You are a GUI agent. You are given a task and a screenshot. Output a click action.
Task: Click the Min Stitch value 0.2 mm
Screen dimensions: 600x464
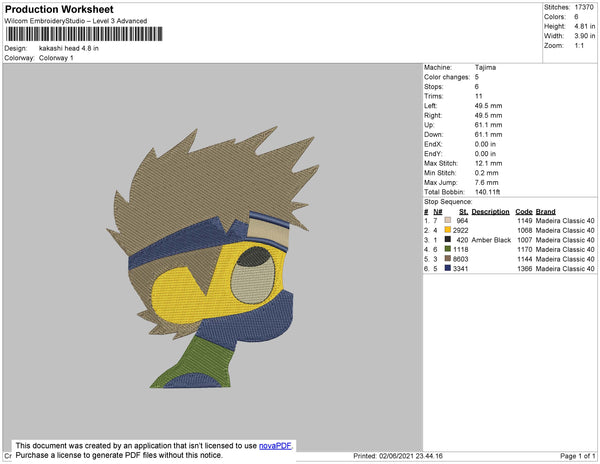tap(486, 173)
